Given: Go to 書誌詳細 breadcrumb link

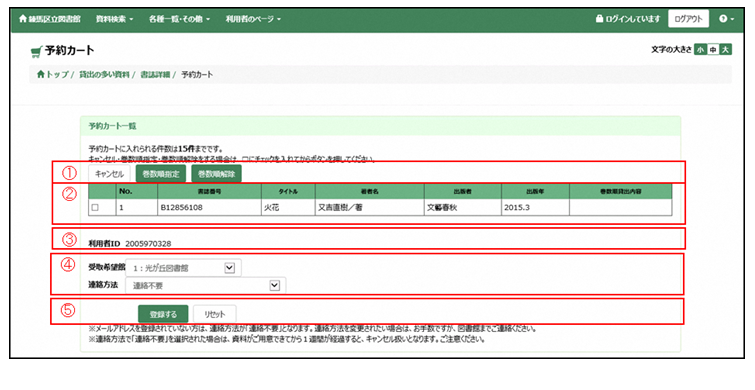Looking at the screenshot, I should tap(155, 75).
